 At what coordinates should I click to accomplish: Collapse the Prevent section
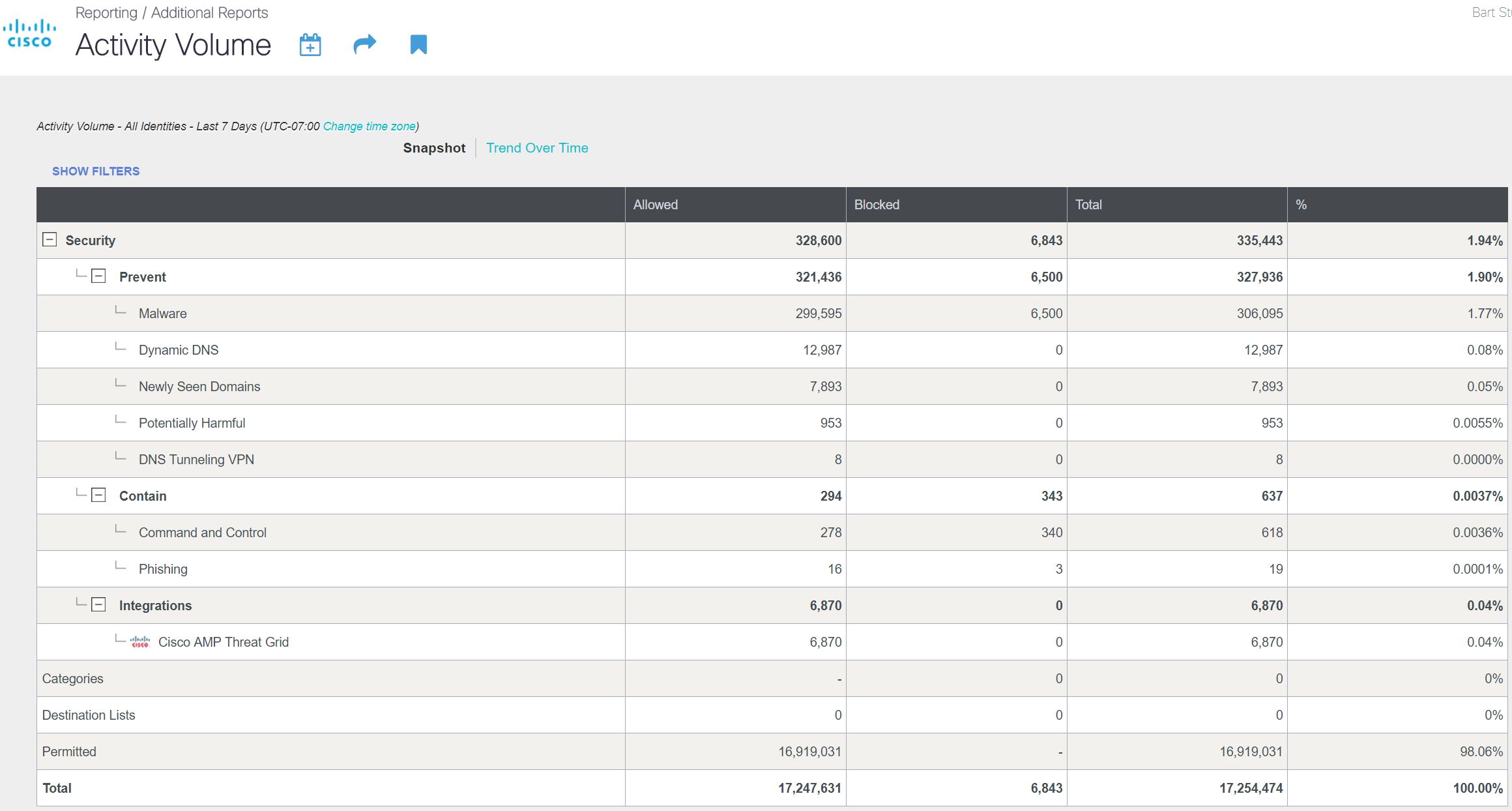pos(98,276)
